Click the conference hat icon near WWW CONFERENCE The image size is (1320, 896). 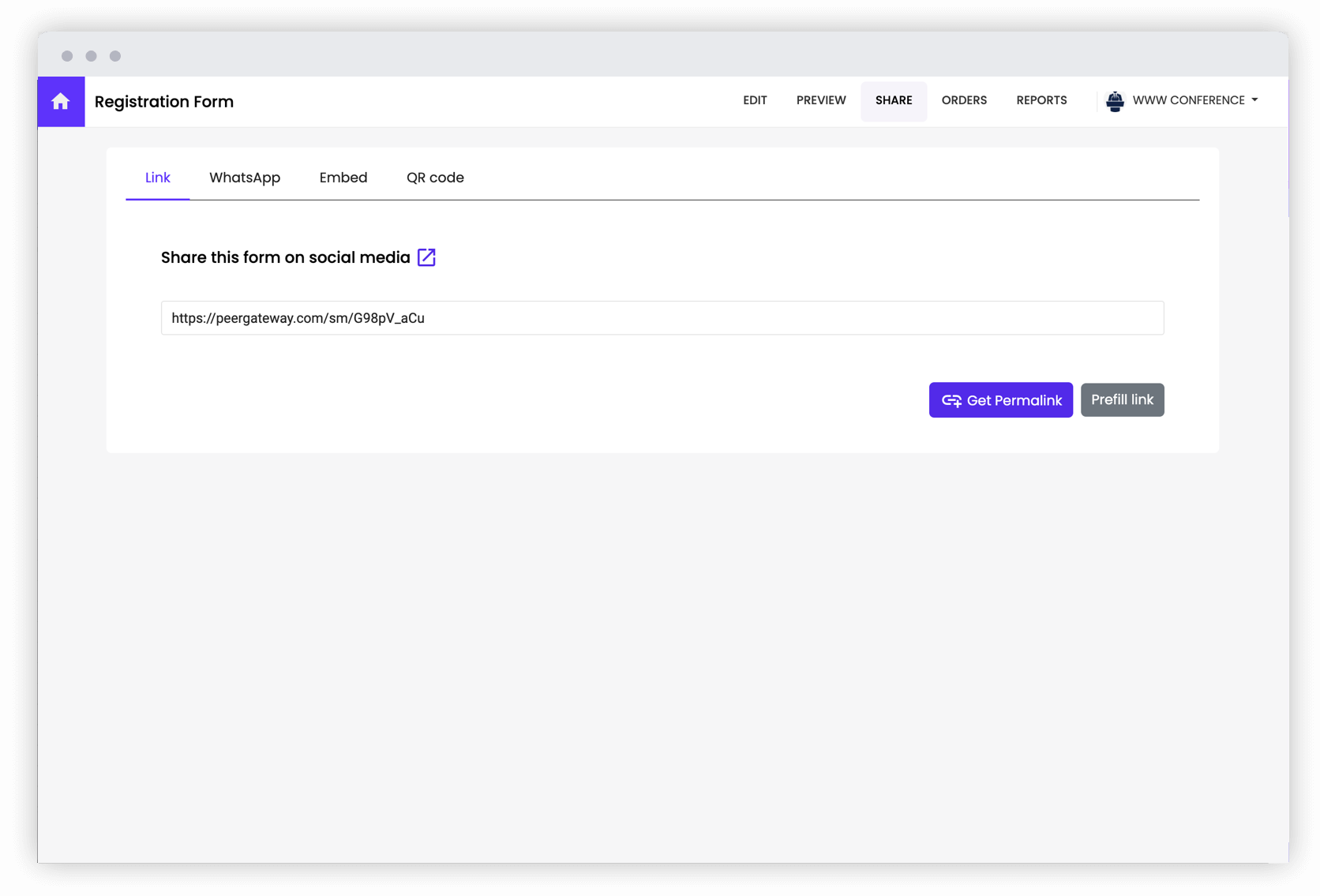(1116, 101)
